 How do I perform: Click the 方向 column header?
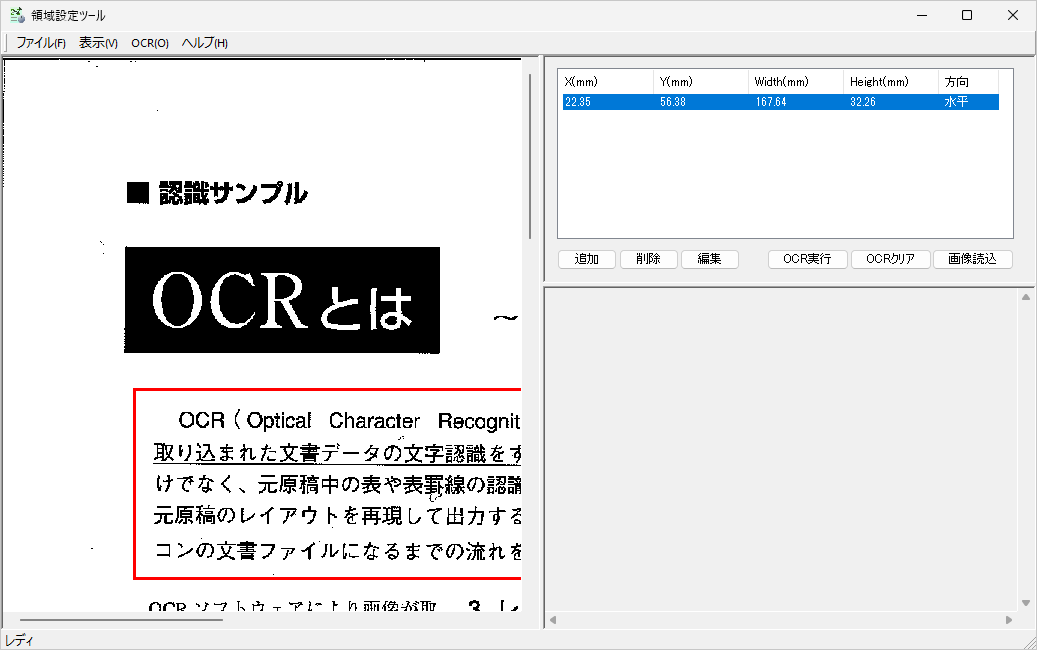tap(968, 82)
